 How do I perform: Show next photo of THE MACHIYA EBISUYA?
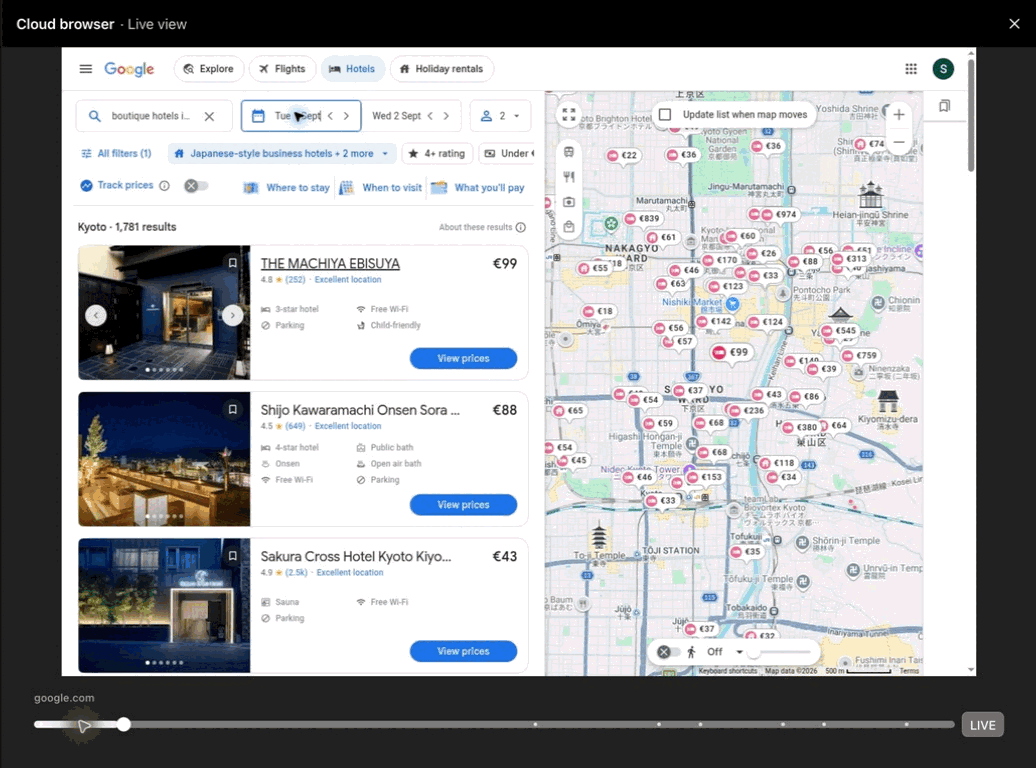233,315
